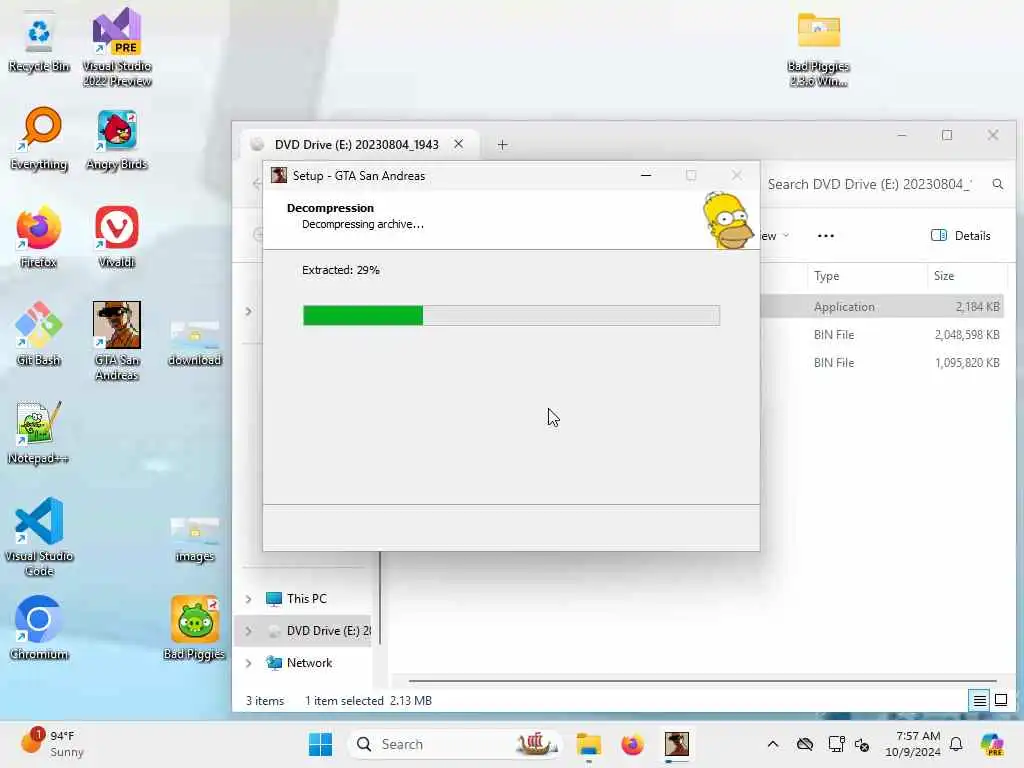Image resolution: width=1024 pixels, height=768 pixels.
Task: Click the Setup window title bar icon
Action: coord(279,175)
